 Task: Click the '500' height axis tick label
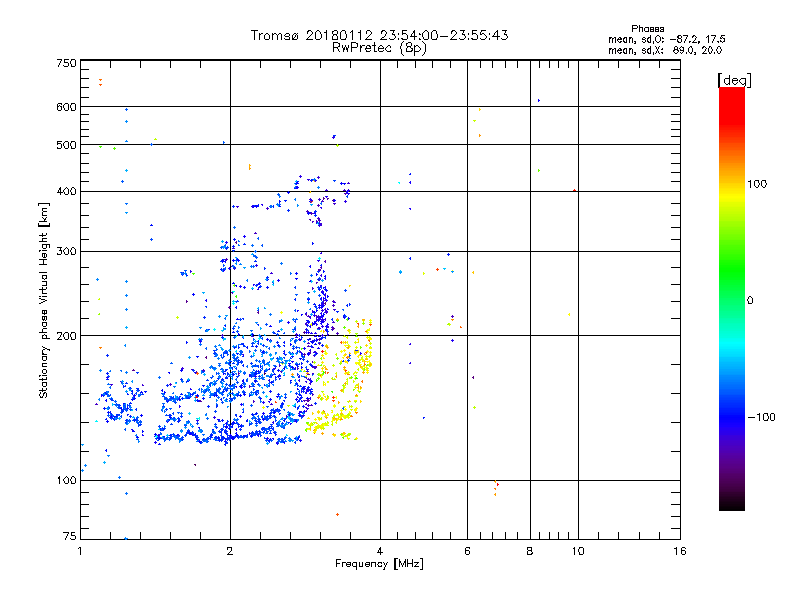(x=67, y=145)
